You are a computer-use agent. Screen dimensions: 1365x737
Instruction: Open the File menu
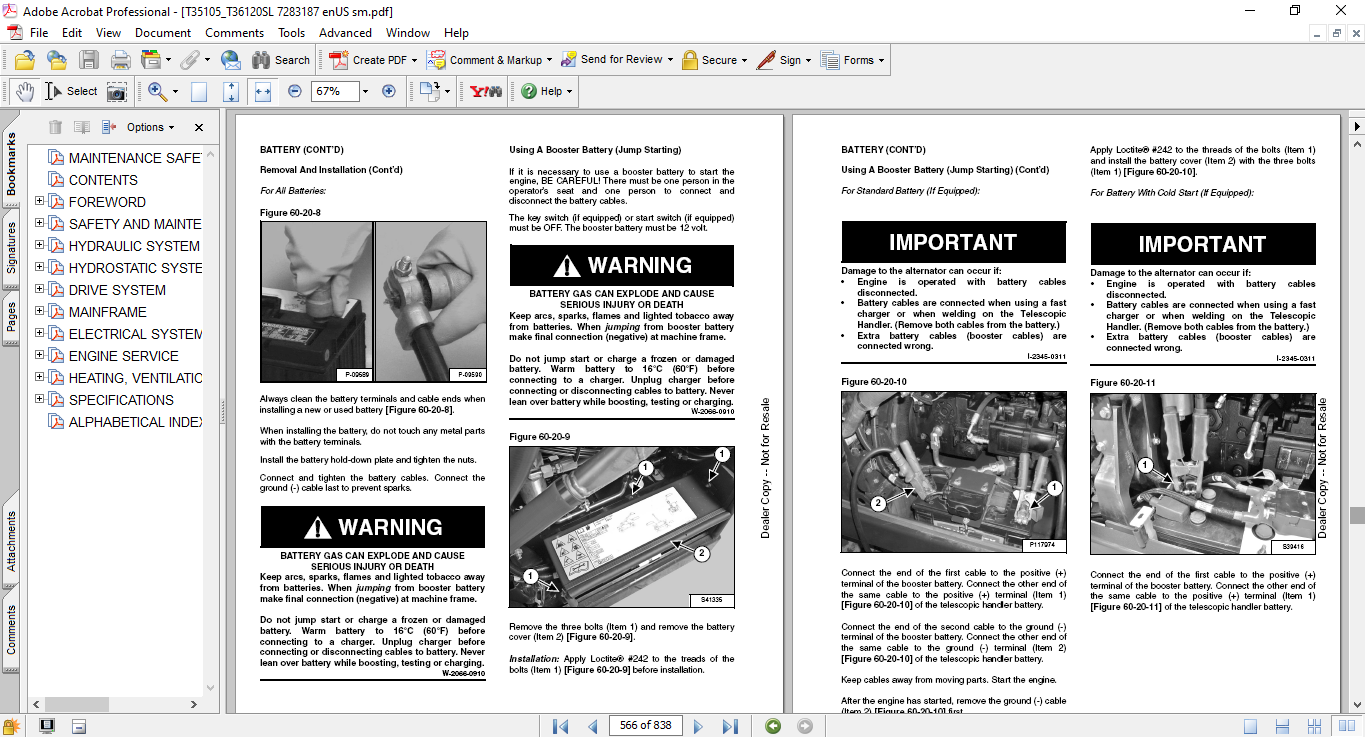coord(39,33)
